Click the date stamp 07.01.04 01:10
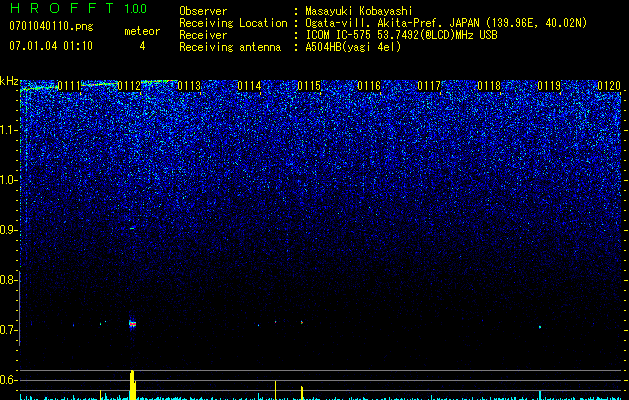 (x=51, y=46)
